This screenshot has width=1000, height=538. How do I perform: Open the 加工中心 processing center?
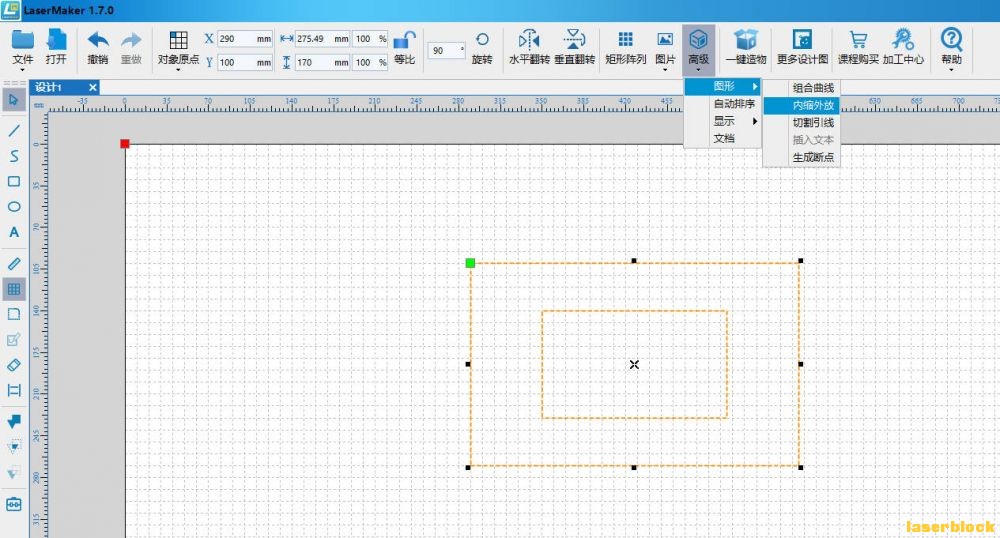pyautogui.click(x=902, y=46)
